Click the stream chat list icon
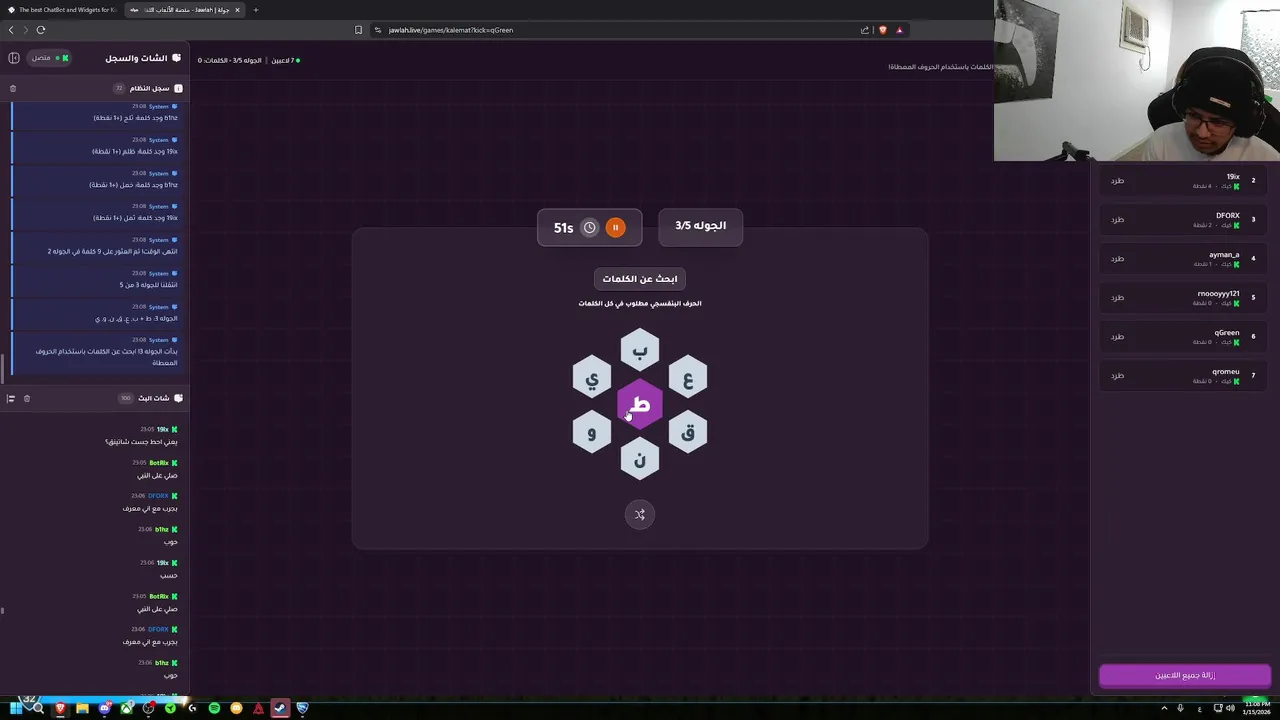Image resolution: width=1280 pixels, height=720 pixels. point(11,399)
